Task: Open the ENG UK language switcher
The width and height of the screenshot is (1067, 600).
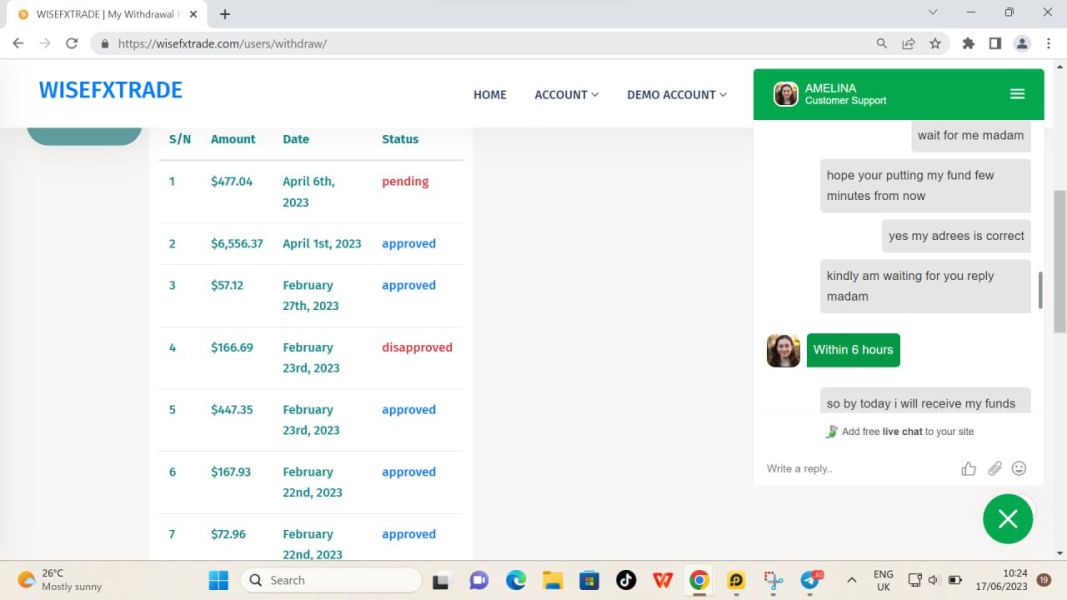Action: (x=883, y=580)
